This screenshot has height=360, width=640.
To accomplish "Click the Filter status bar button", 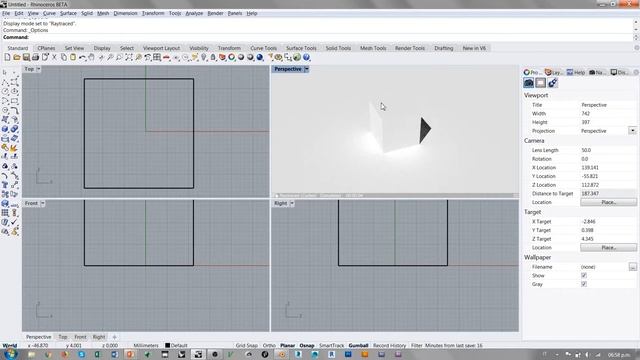I will coord(416,345).
